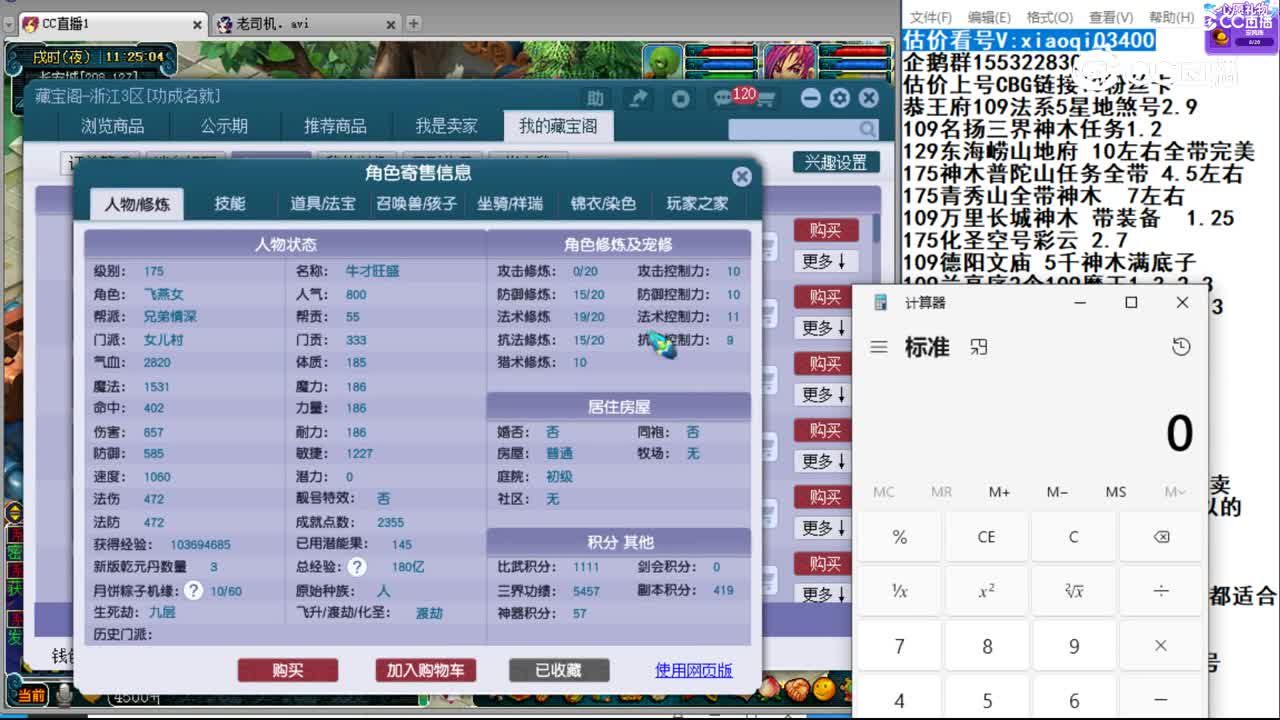This screenshot has width=1280, height=720.
Task: Open the M memory list dropdown in calculator
Action: coord(1175,492)
